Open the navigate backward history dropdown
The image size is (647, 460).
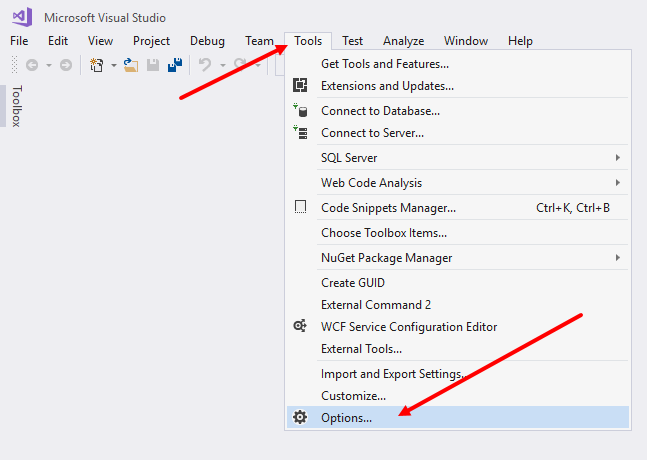pos(49,65)
